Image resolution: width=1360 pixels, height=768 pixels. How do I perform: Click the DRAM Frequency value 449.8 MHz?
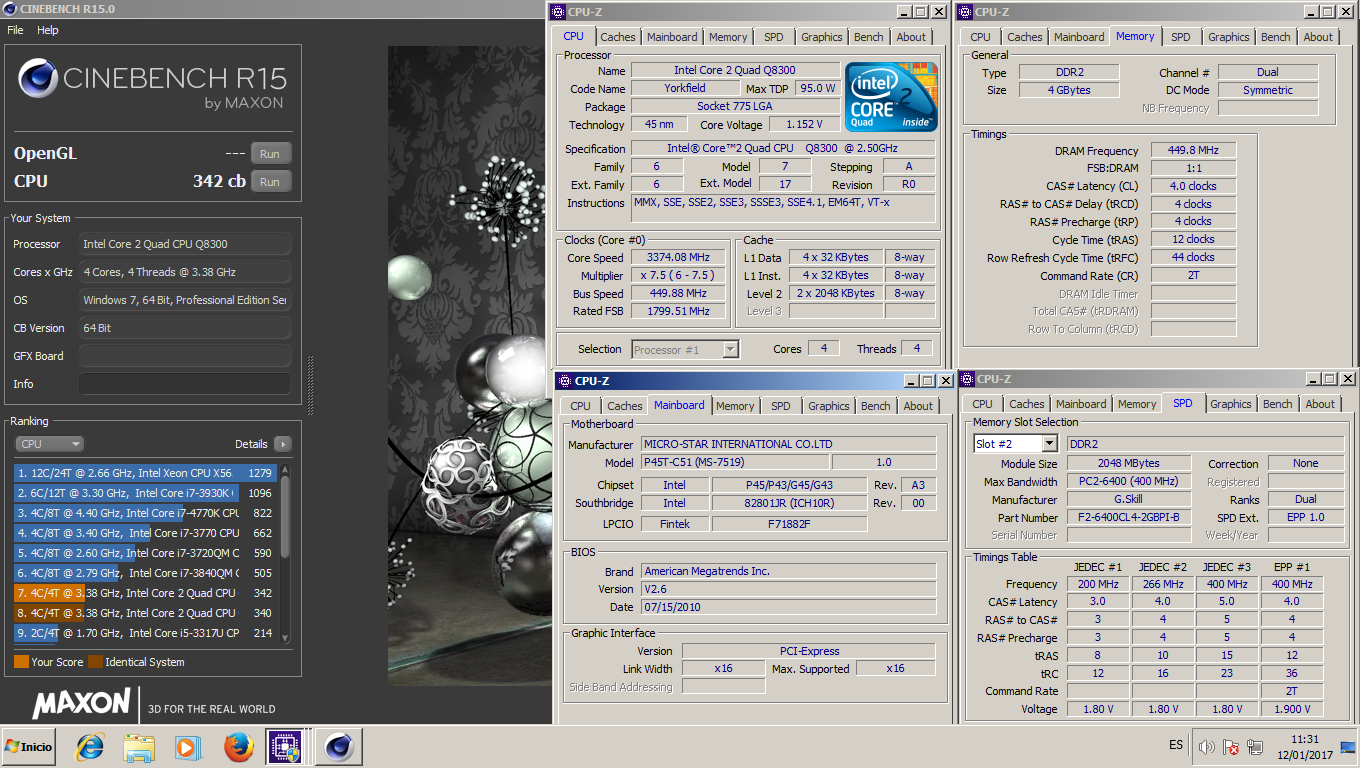[1192, 151]
